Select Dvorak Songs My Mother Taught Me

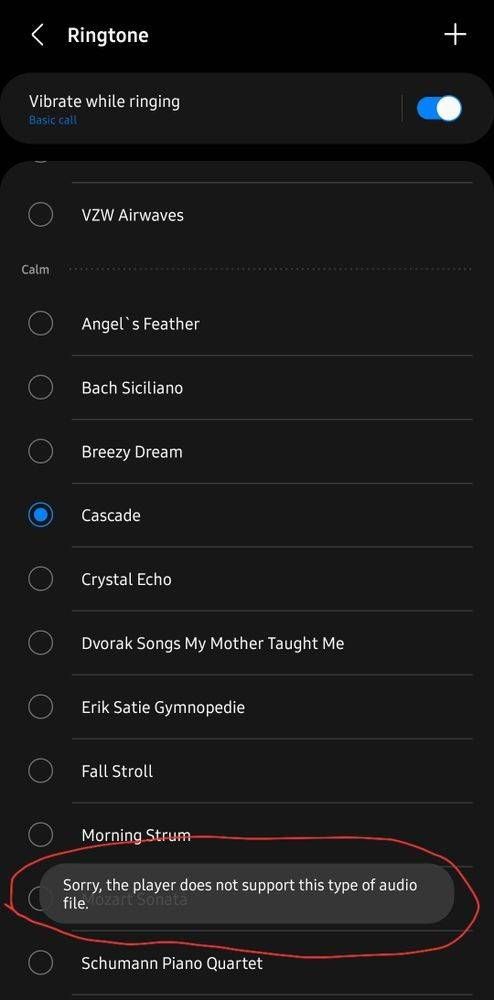250,643
